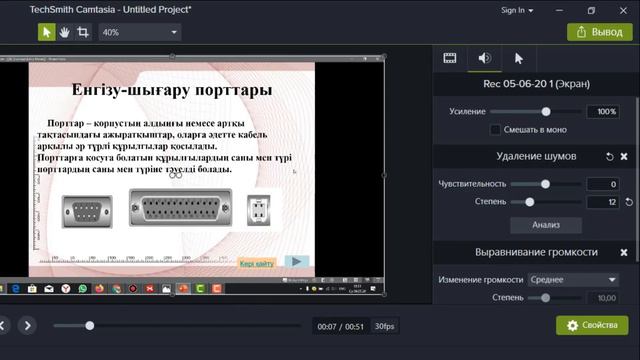Screen dimensions: 640x360
Task: Click the Чувствительность slider handle
Action: coord(545,184)
